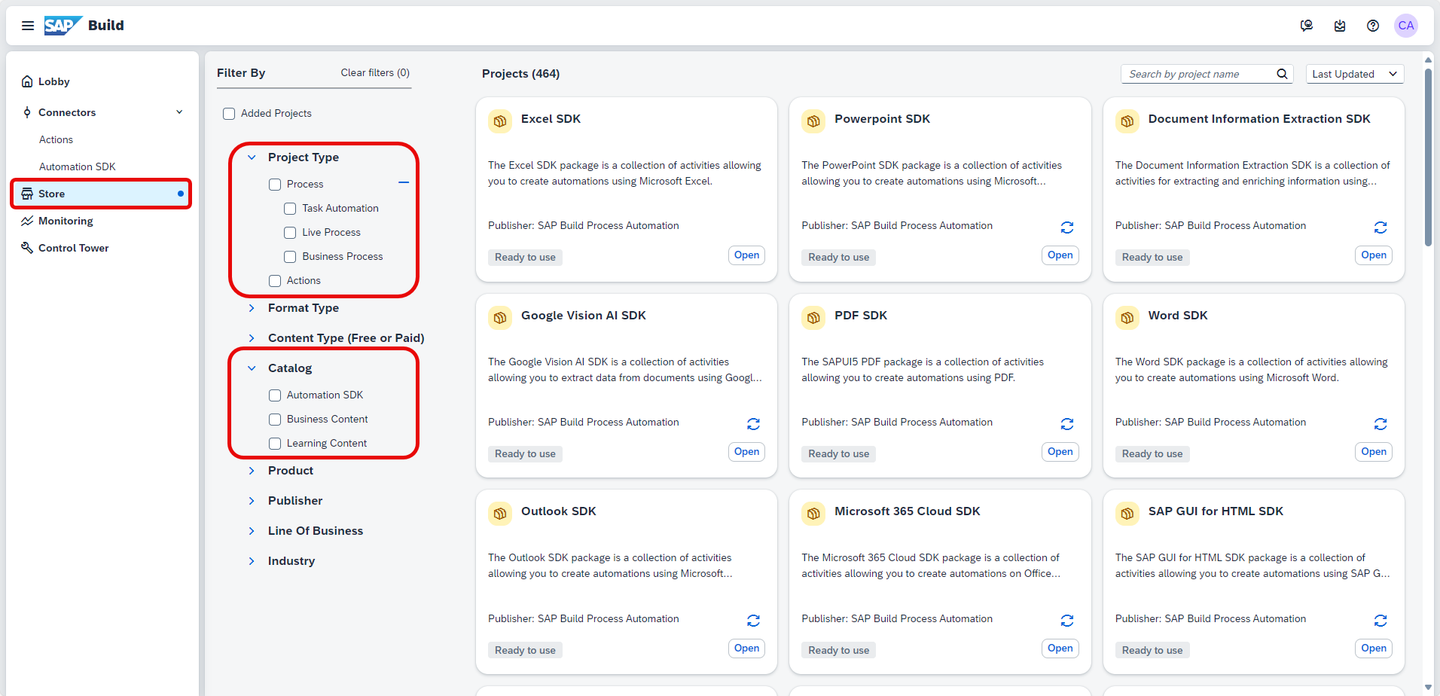Collapse the Connectors sidebar section chevron
The height and width of the screenshot is (696, 1440).
click(x=180, y=112)
